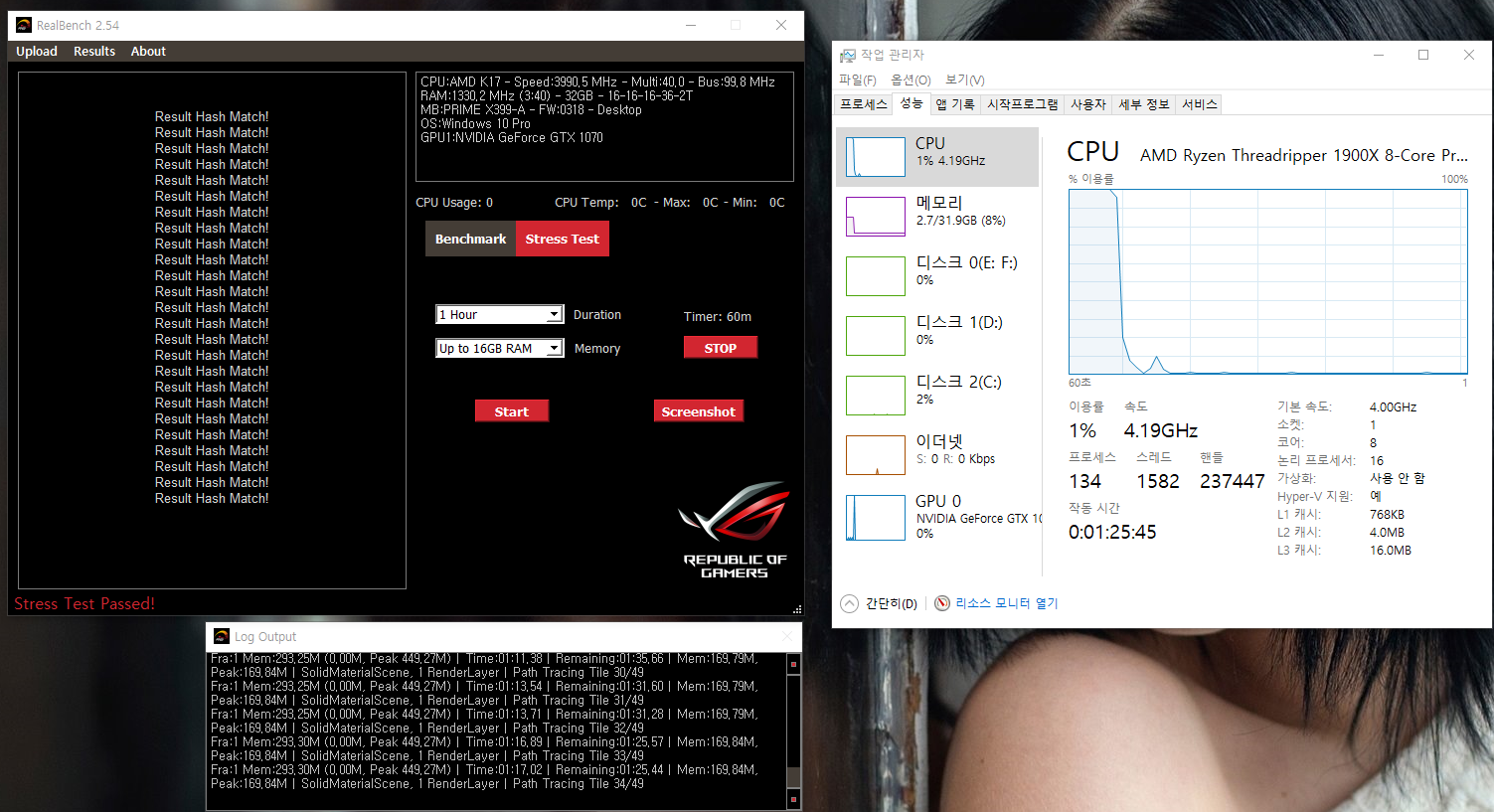Open the About menu in RealBench
Viewport: 1494px width, 812px height.
[148, 52]
